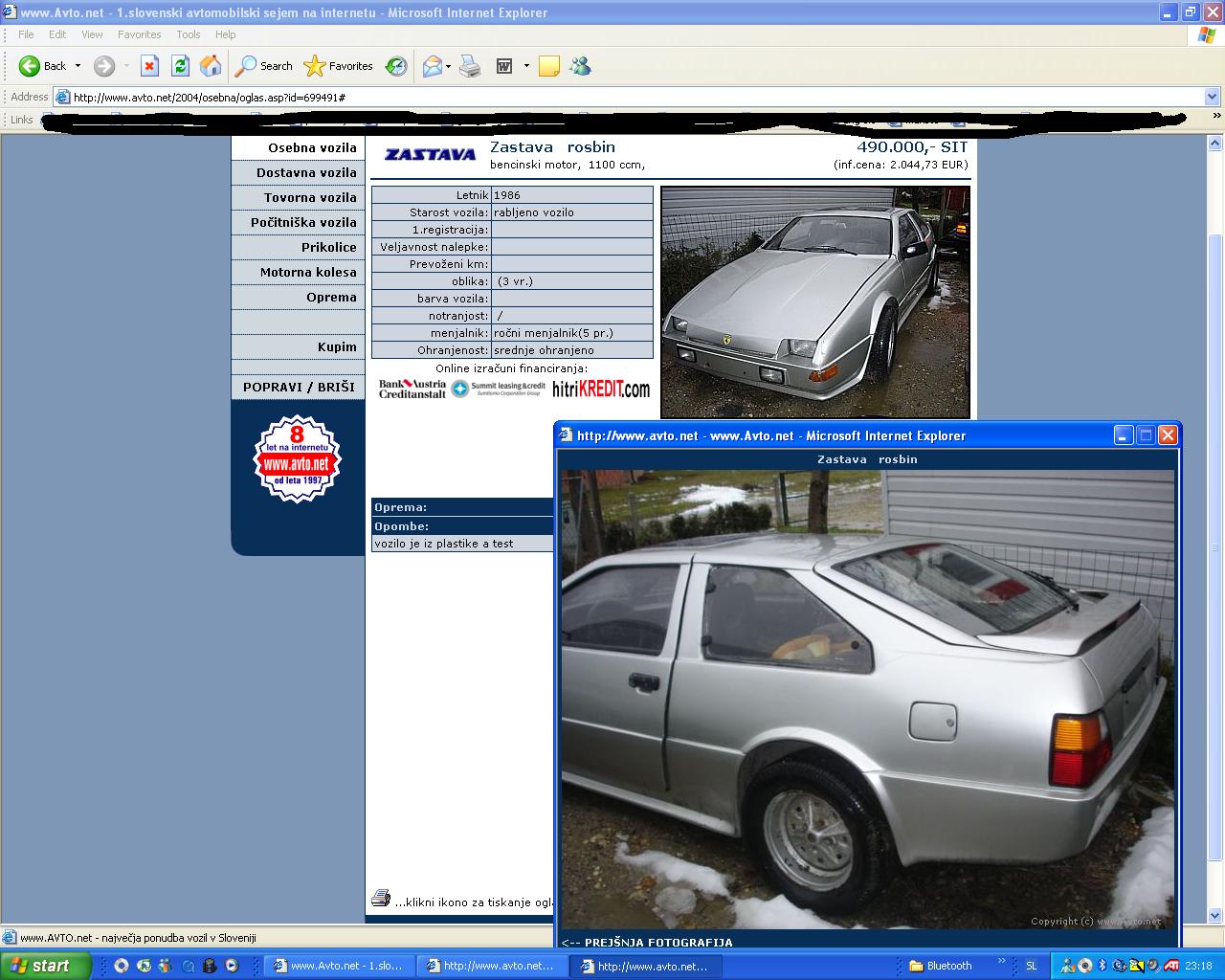The width and height of the screenshot is (1225, 980).
Task: Open the Help menu
Action: pyautogui.click(x=225, y=34)
